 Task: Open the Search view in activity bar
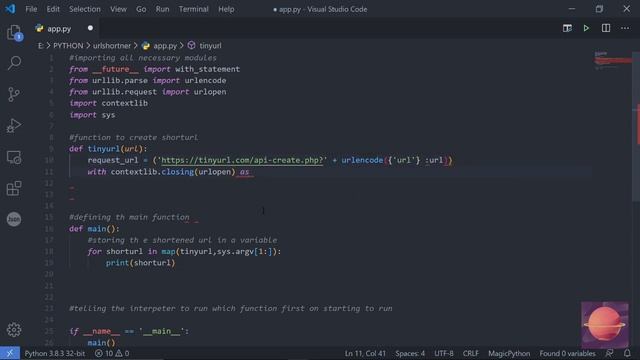[14, 63]
